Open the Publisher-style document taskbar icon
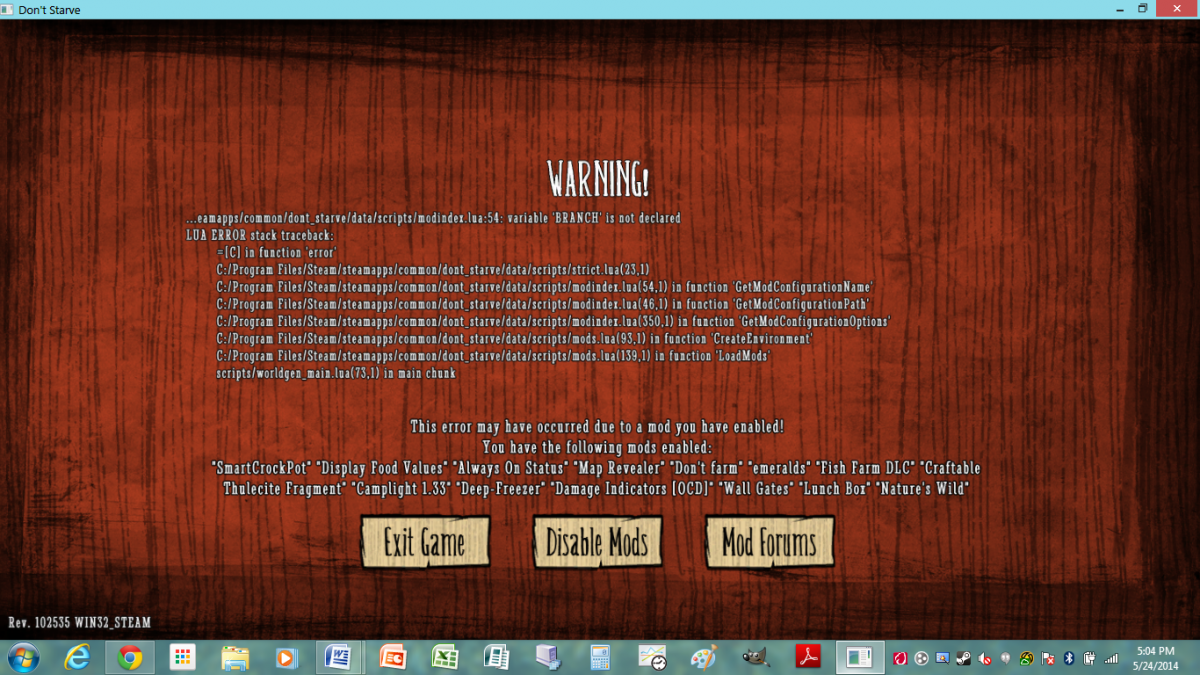 click(496, 658)
